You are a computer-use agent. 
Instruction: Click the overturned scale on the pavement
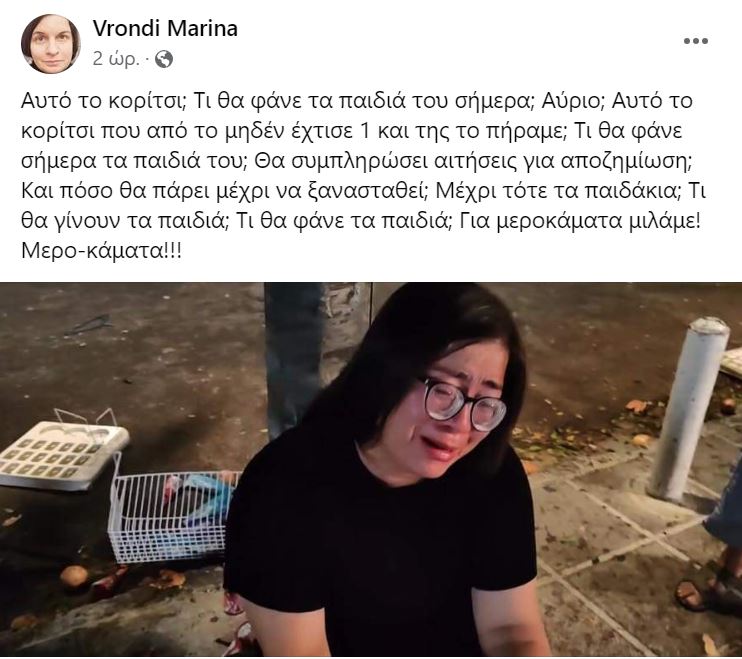[62, 454]
